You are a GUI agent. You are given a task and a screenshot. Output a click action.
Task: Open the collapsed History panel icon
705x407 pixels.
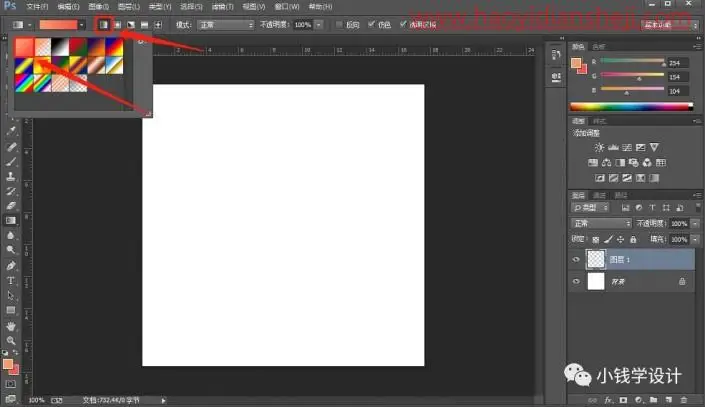pyautogui.click(x=556, y=55)
